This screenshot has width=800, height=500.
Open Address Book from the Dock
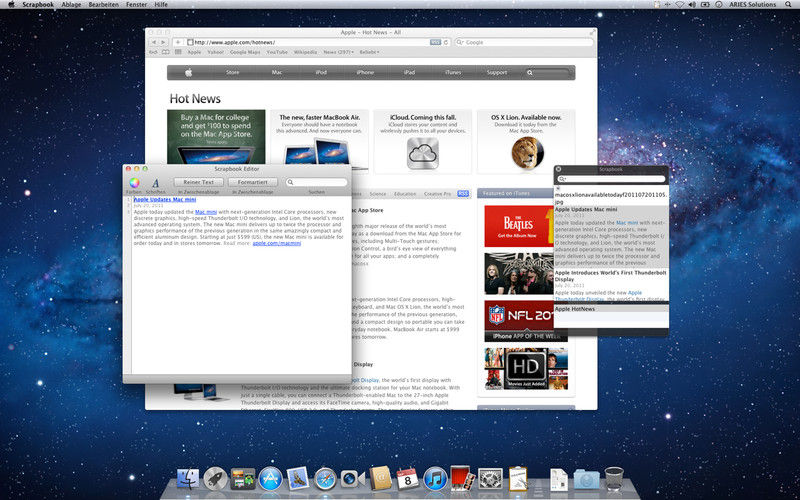point(381,478)
